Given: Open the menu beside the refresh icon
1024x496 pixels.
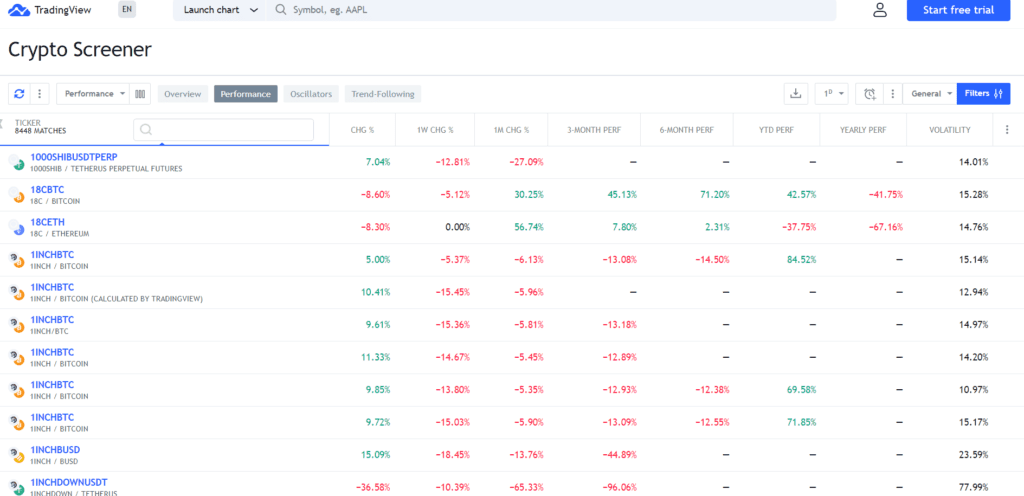Looking at the screenshot, I should (39, 94).
